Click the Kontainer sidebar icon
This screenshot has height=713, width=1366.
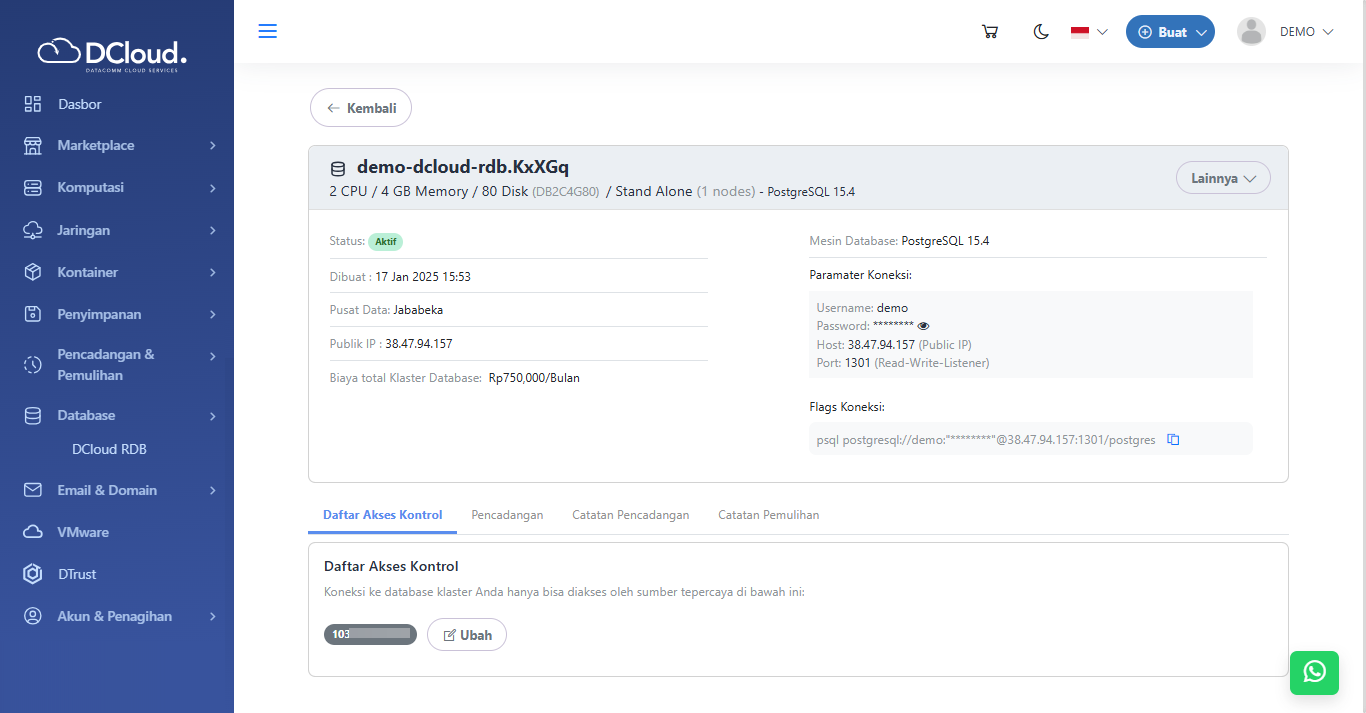[32, 271]
